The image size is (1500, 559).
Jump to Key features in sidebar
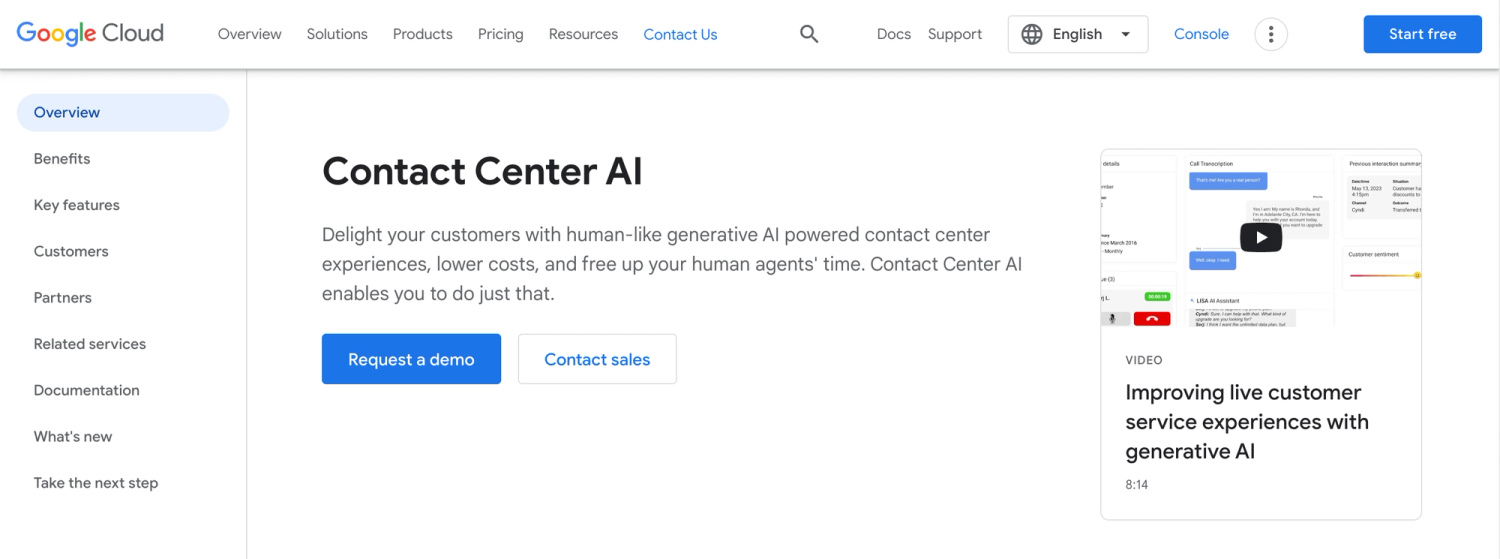tap(77, 205)
